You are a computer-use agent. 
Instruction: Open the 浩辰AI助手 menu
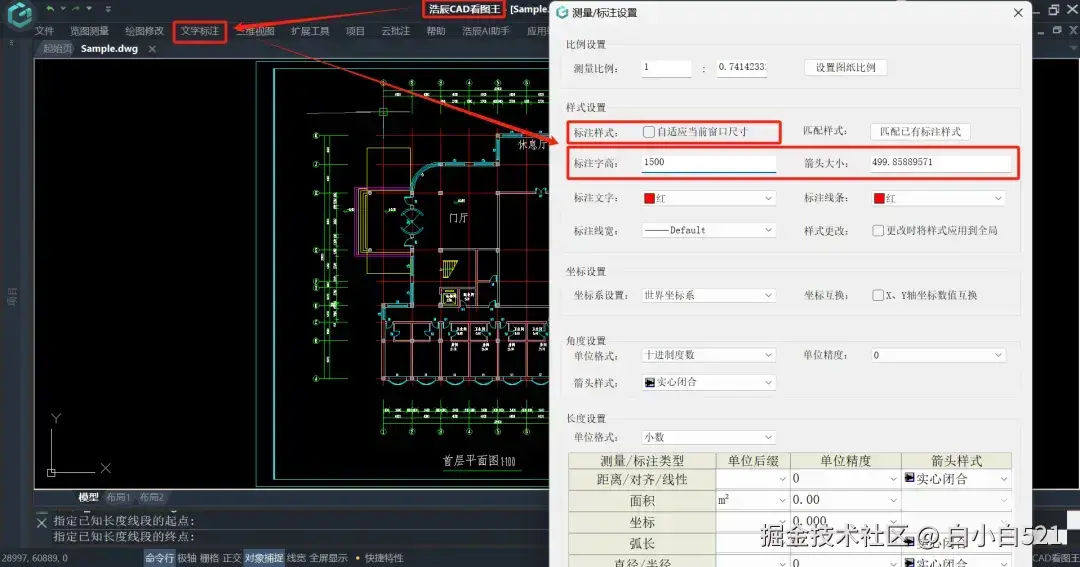click(486, 31)
